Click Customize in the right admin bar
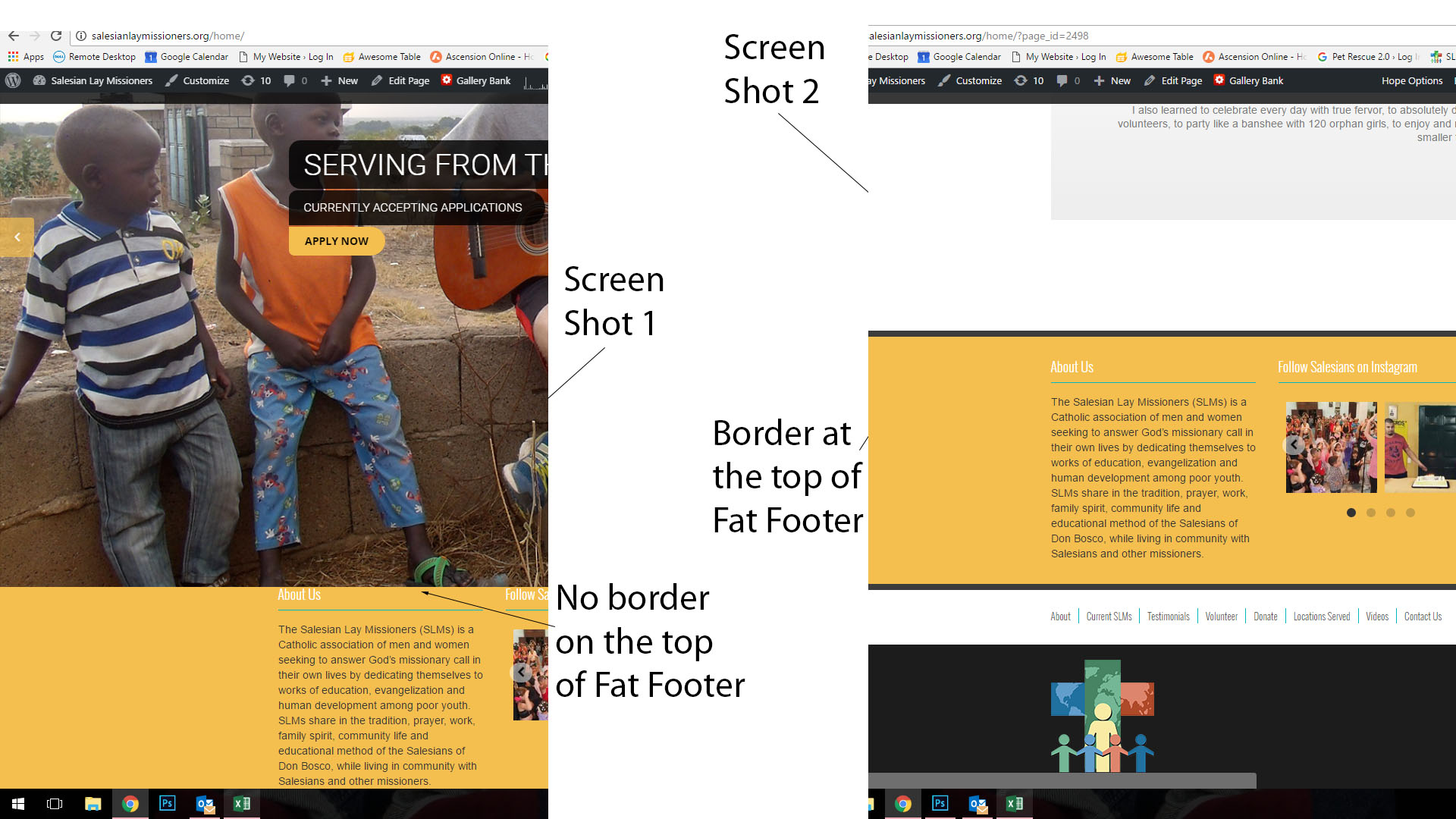Image resolution: width=1456 pixels, height=819 pixels. (x=970, y=80)
